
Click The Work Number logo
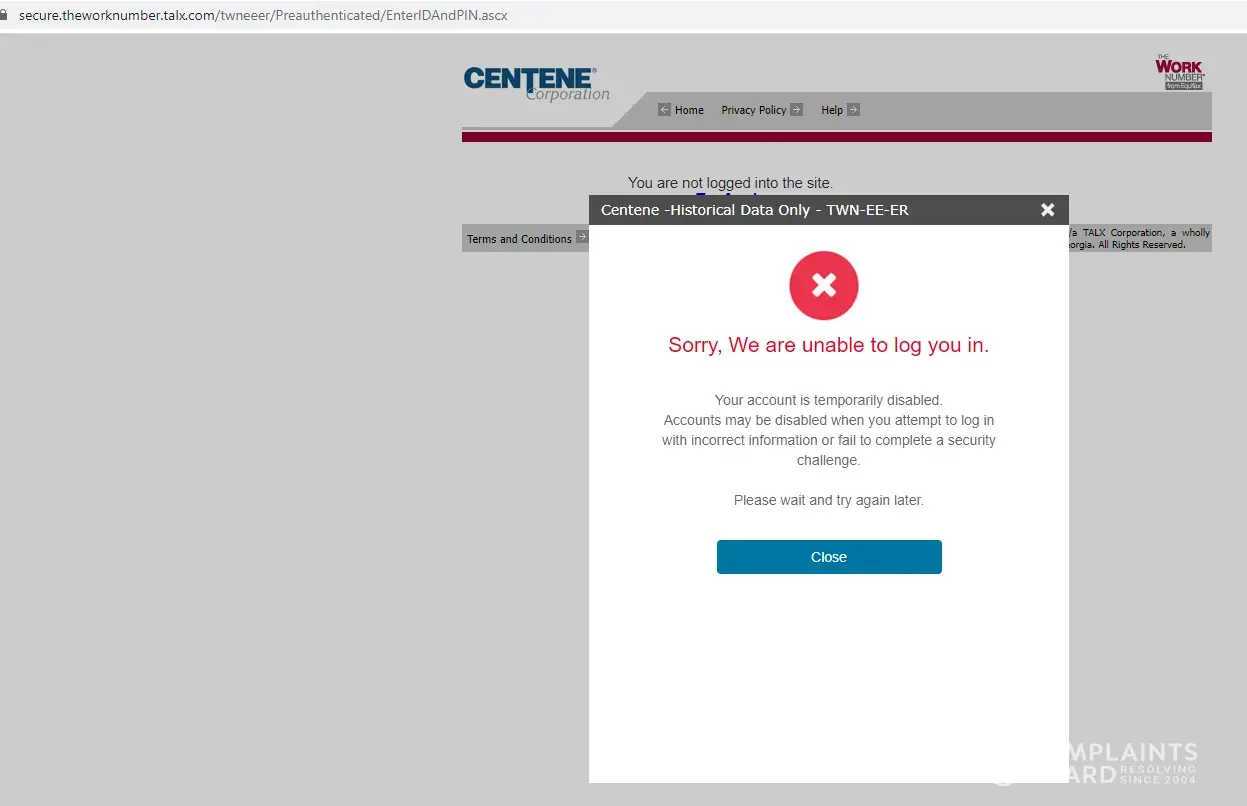[x=1180, y=72]
